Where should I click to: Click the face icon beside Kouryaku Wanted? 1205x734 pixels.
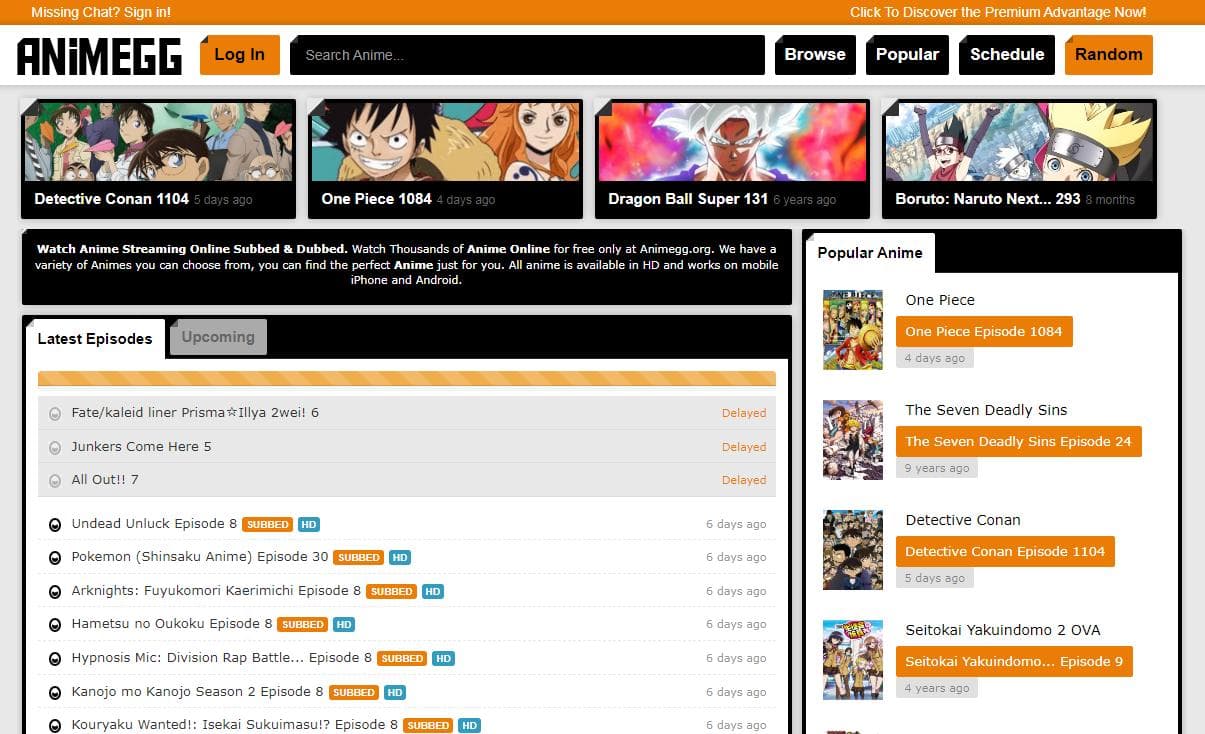click(x=55, y=725)
